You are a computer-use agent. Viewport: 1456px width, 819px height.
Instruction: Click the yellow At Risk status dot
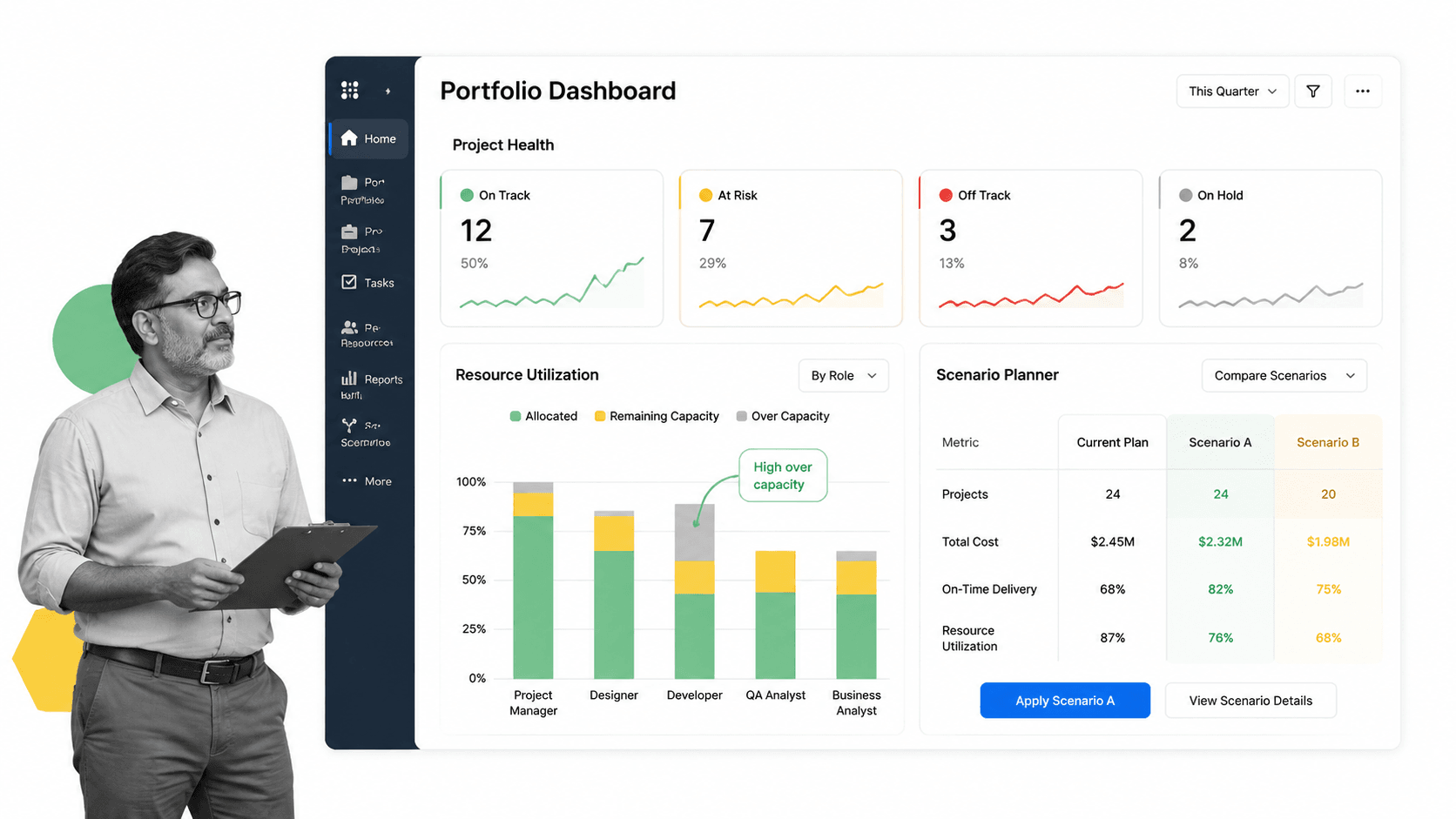[705, 195]
